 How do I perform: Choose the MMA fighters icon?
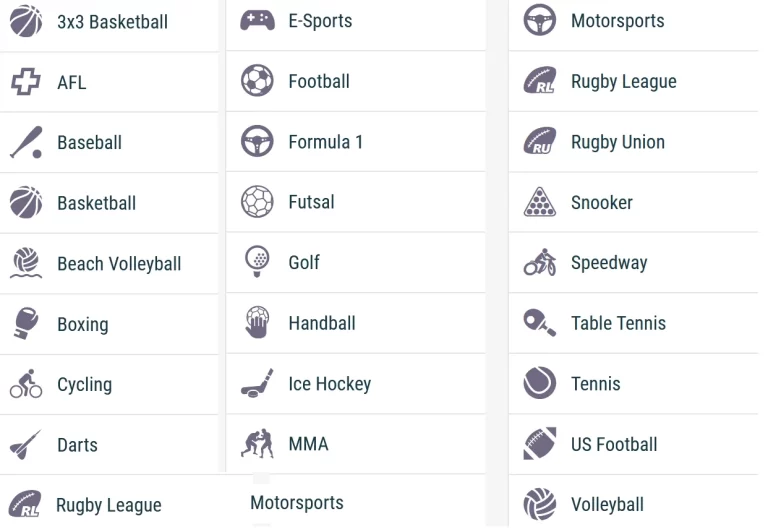point(257,444)
